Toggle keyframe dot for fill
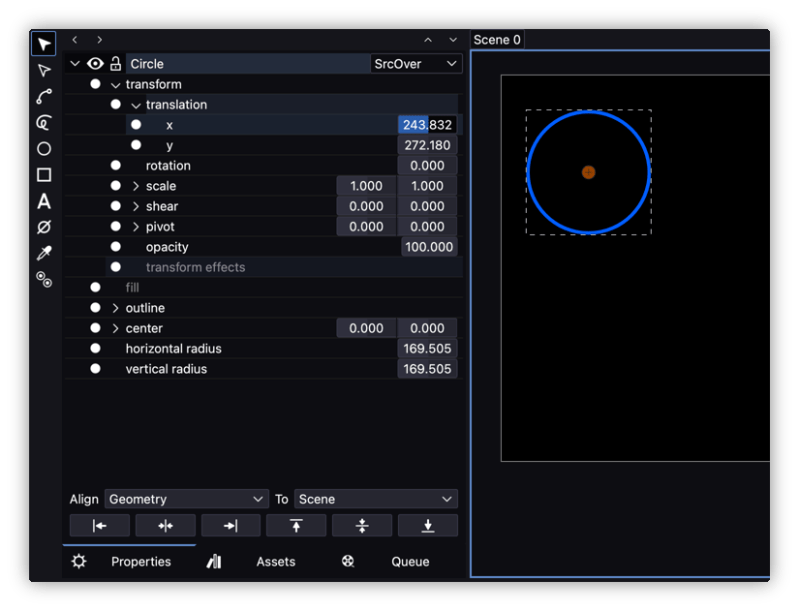The width and height of the screenshot is (799, 611). [95, 287]
